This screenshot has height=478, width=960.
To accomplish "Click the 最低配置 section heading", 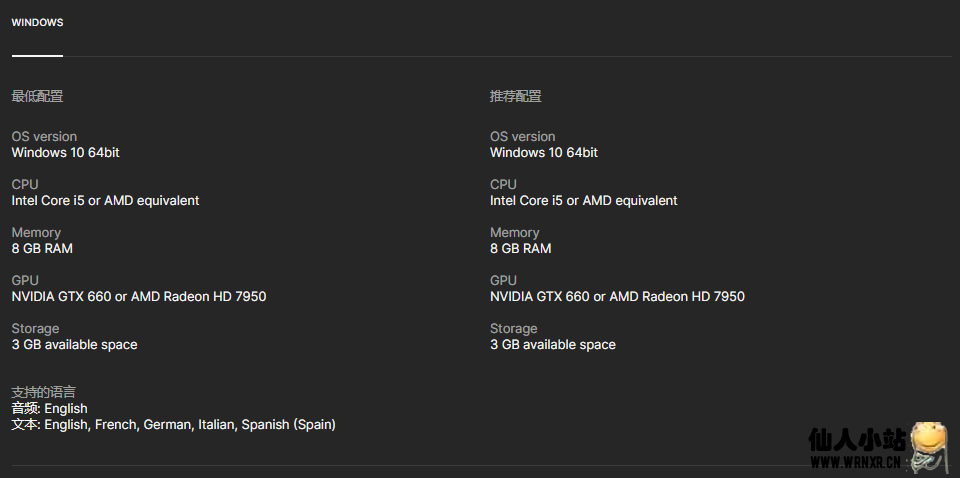I will [x=37, y=96].
